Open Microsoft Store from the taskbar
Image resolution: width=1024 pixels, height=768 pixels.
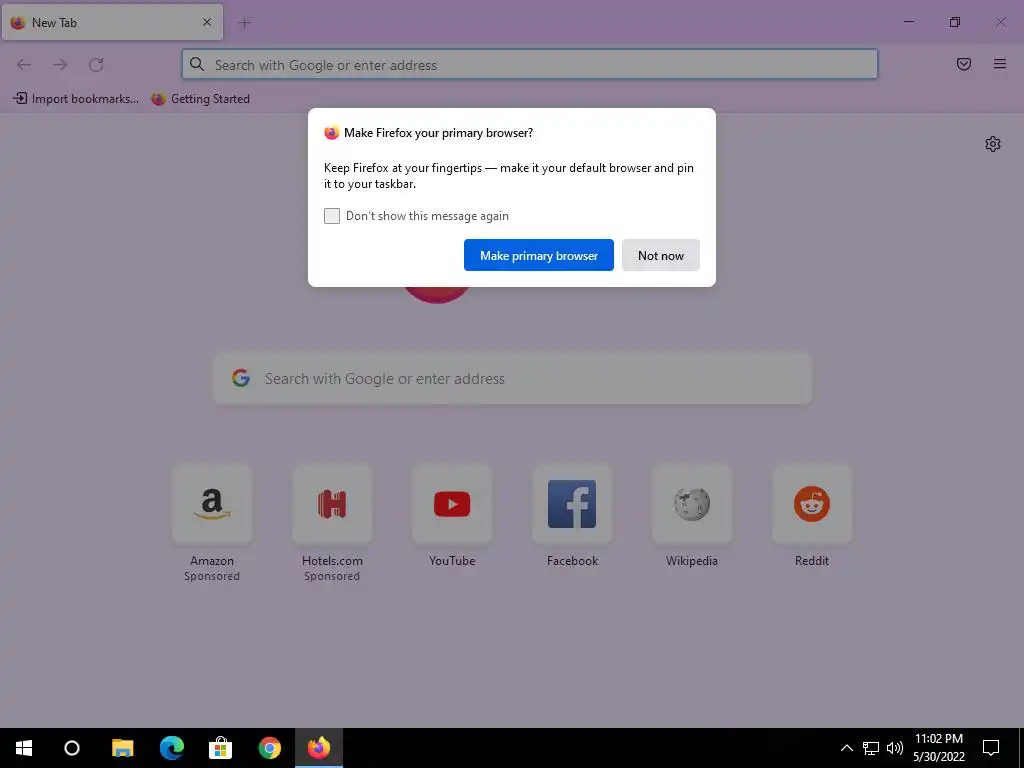coord(221,748)
